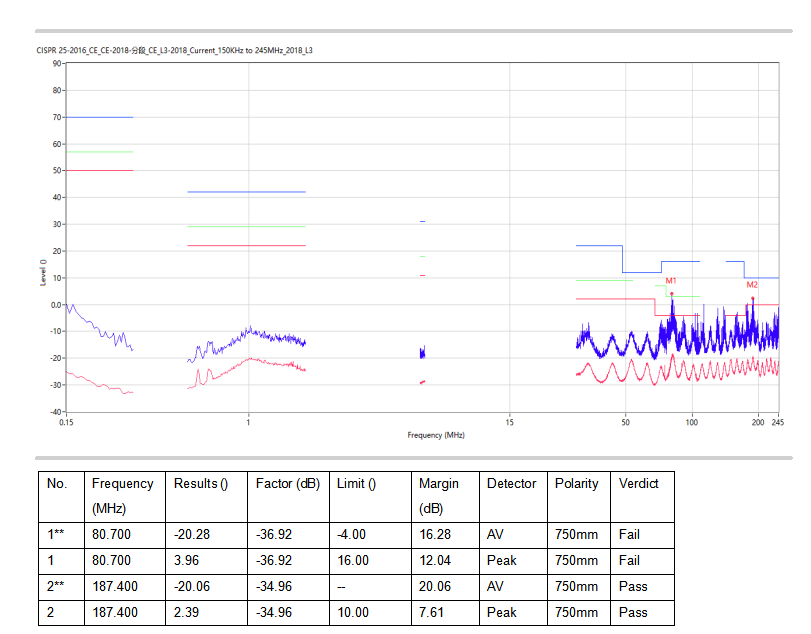Click the limit value '16.00'

point(353,560)
